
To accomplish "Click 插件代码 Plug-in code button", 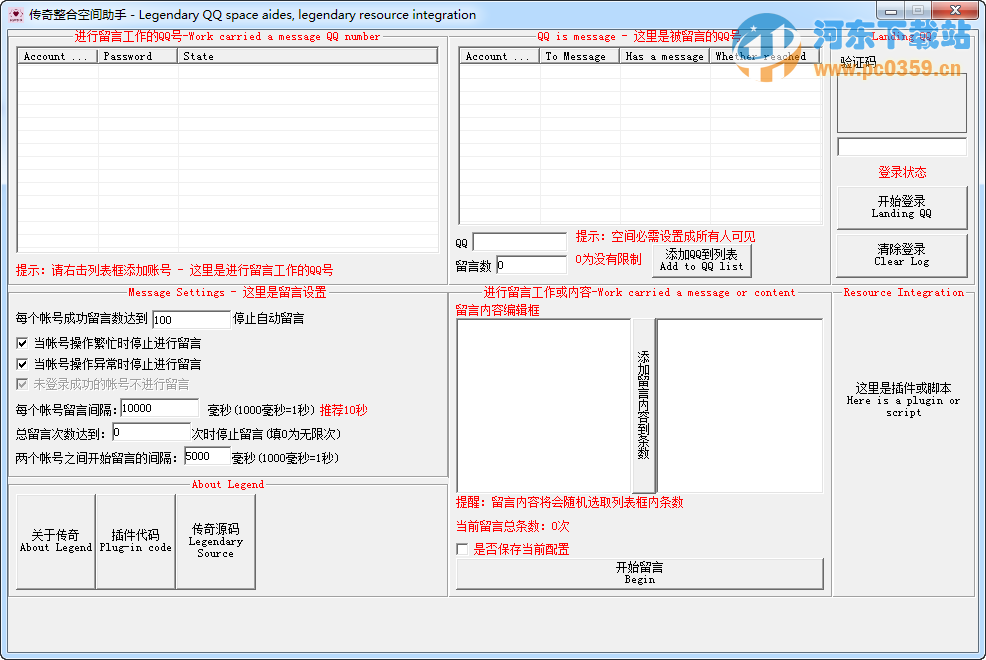I will click(x=136, y=541).
